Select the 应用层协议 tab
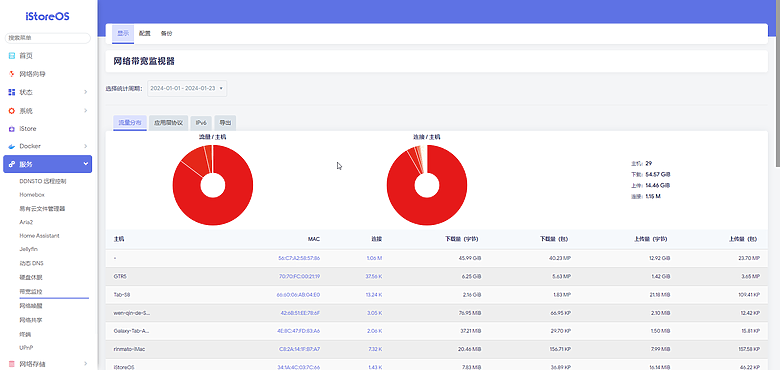This screenshot has width=780, height=370. click(169, 122)
